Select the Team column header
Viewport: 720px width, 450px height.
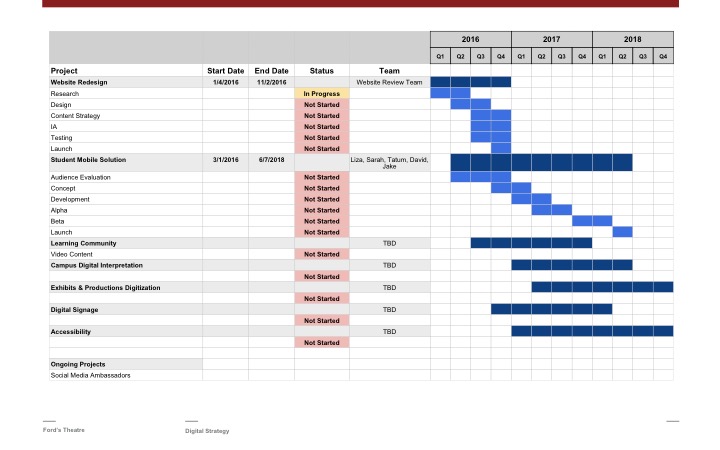coord(389,71)
